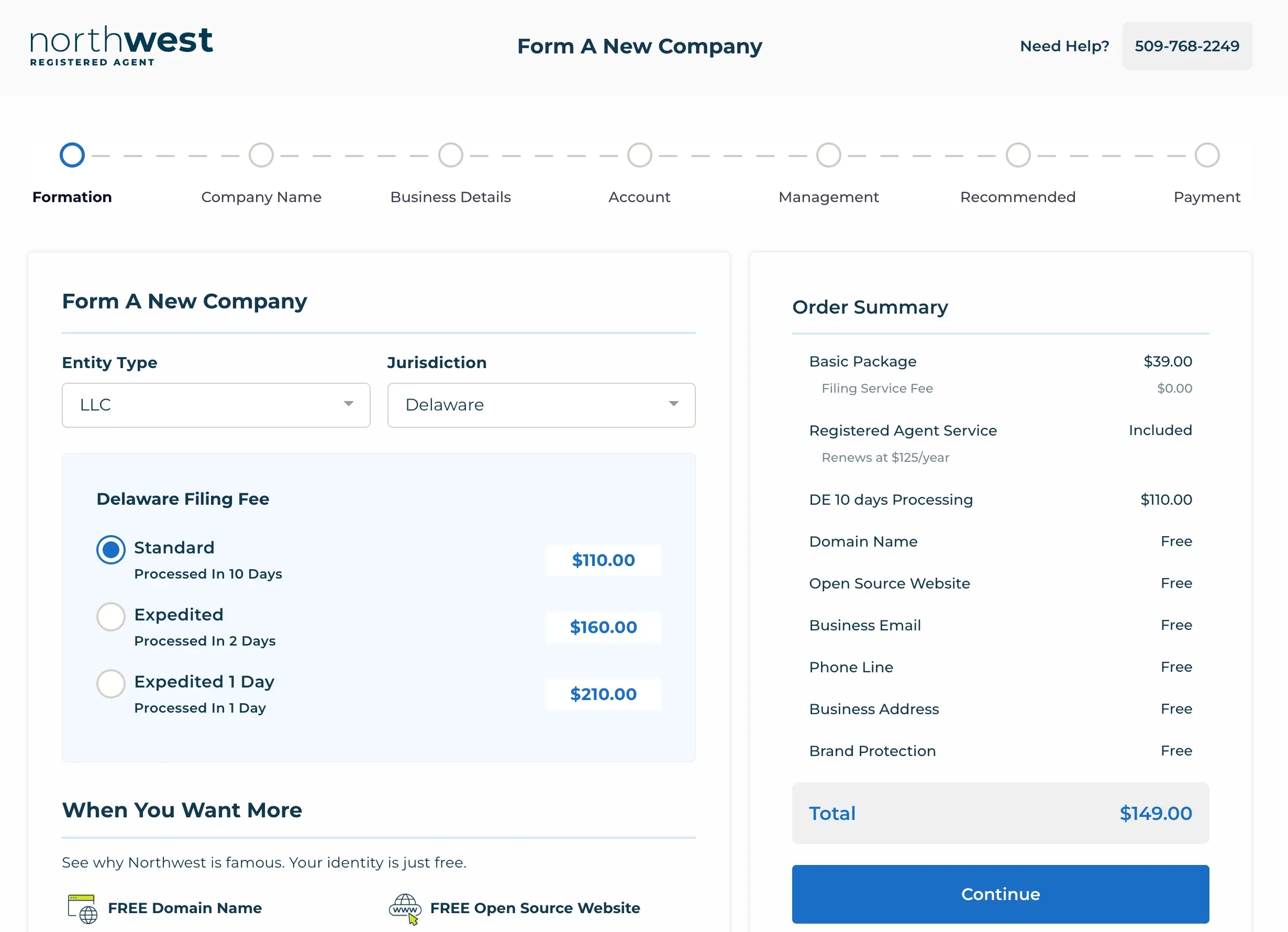Screen dimensions: 1288x932
Task: Open the Jurisdiction dropdown showing Delaware
Action: [x=541, y=405]
